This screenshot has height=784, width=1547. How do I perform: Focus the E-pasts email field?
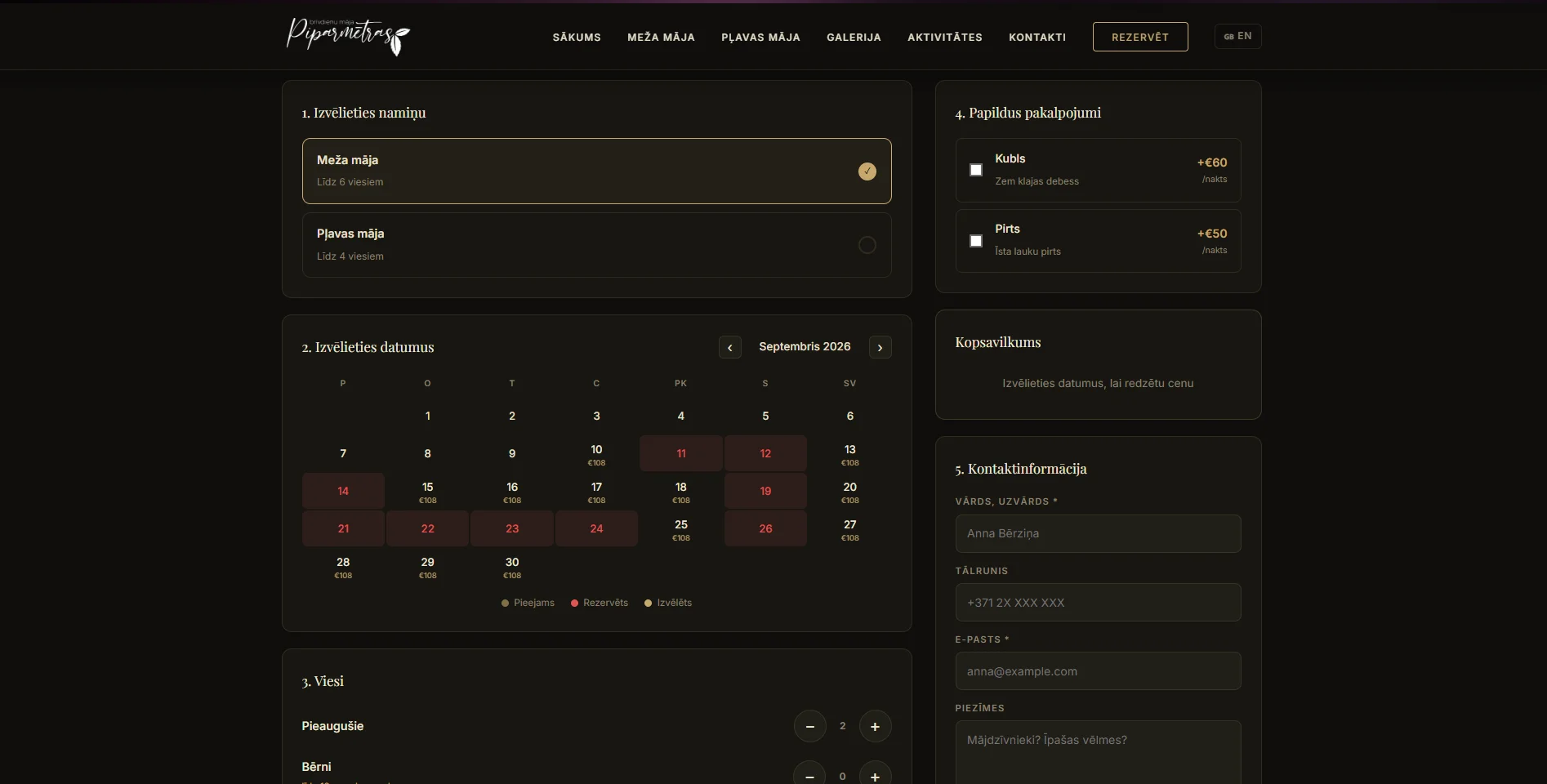(x=1098, y=671)
